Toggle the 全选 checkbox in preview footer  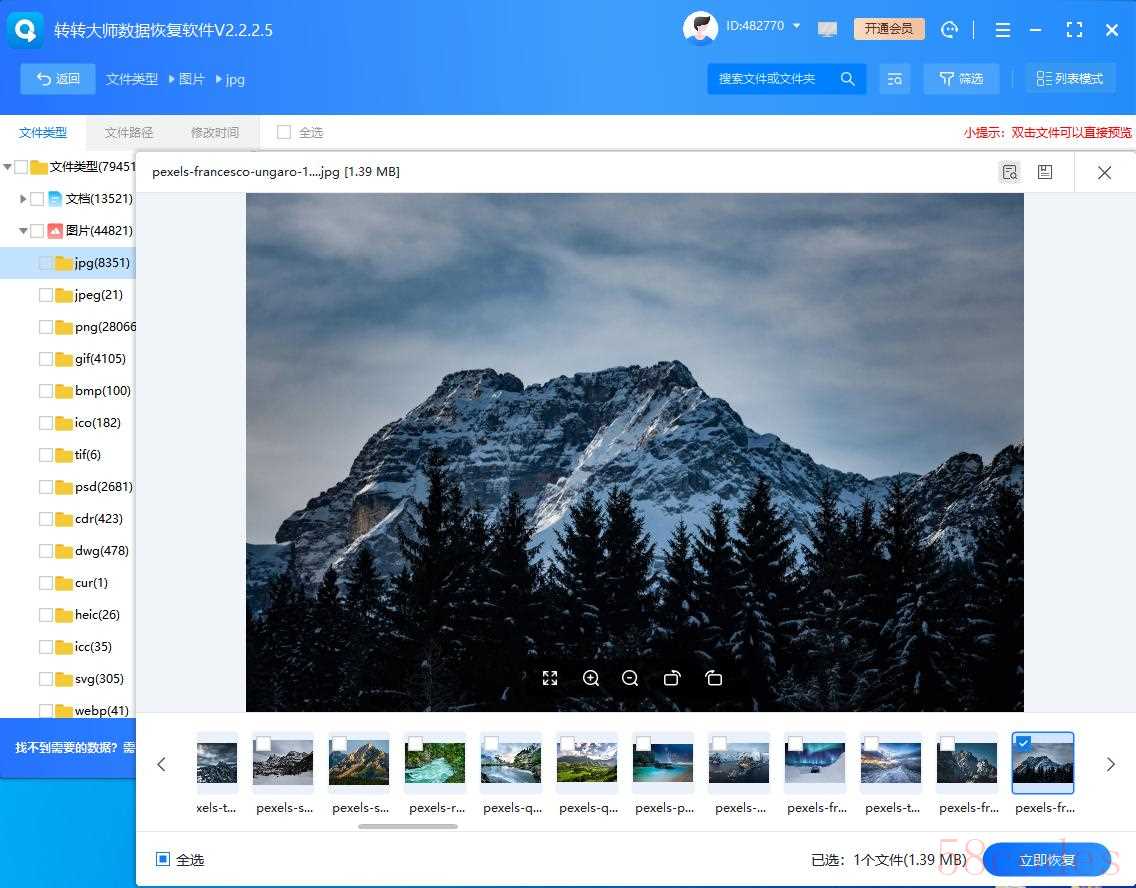[163, 859]
